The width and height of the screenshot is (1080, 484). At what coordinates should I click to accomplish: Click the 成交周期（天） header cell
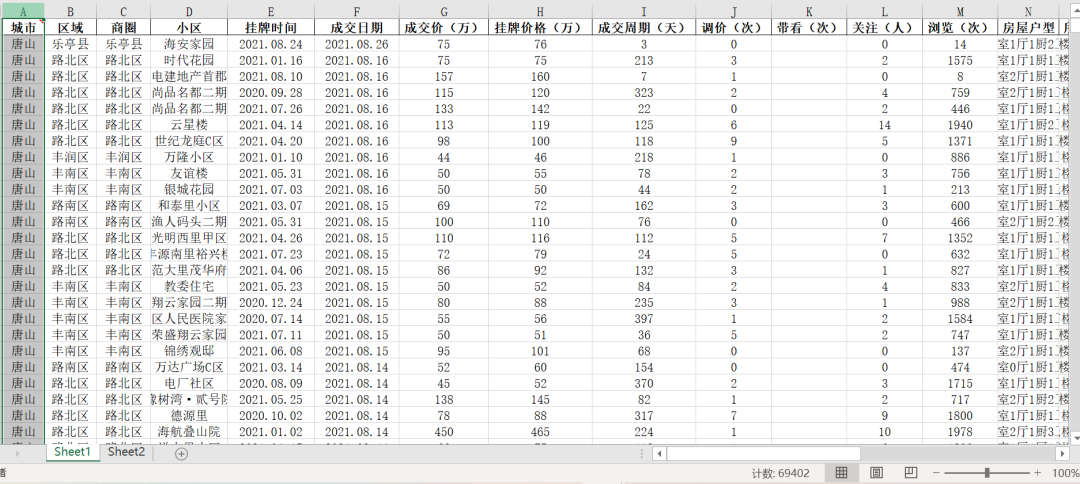pyautogui.click(x=643, y=28)
